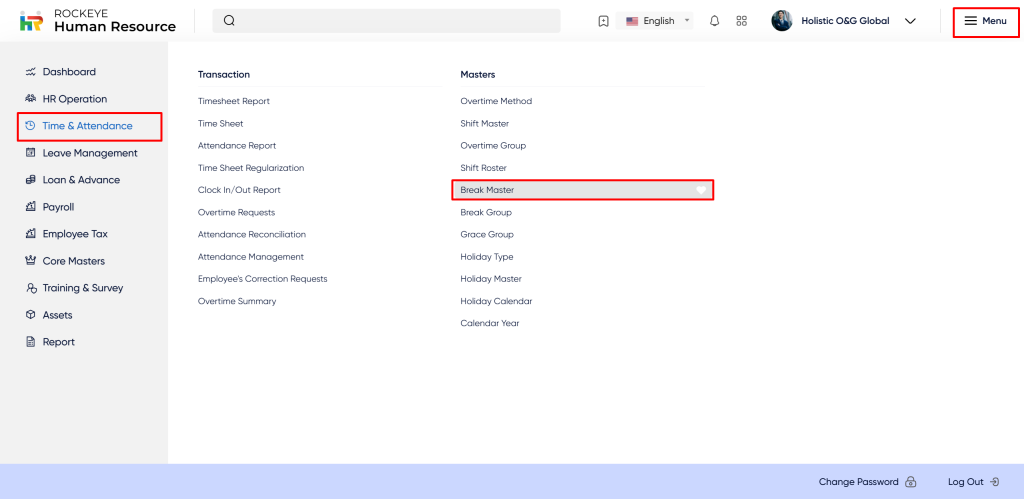Open the Timesheet Report link
The width and height of the screenshot is (1024, 499).
tap(233, 101)
